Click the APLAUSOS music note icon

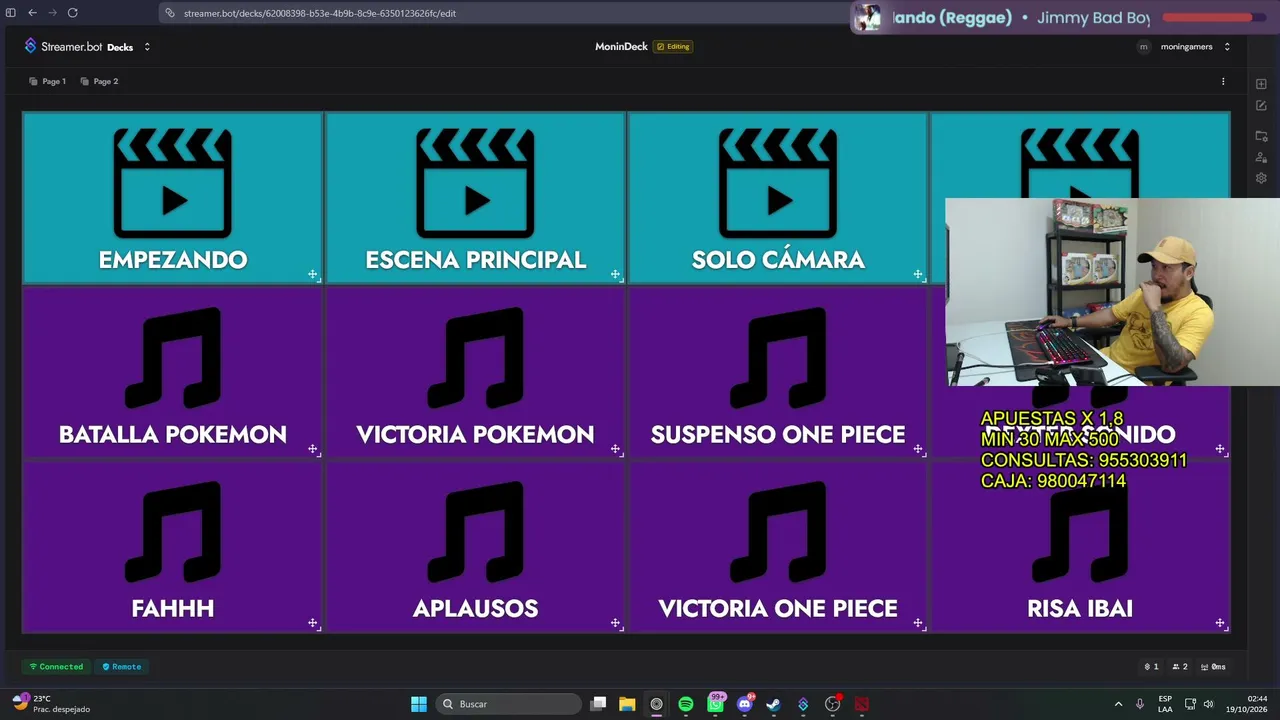pos(475,532)
